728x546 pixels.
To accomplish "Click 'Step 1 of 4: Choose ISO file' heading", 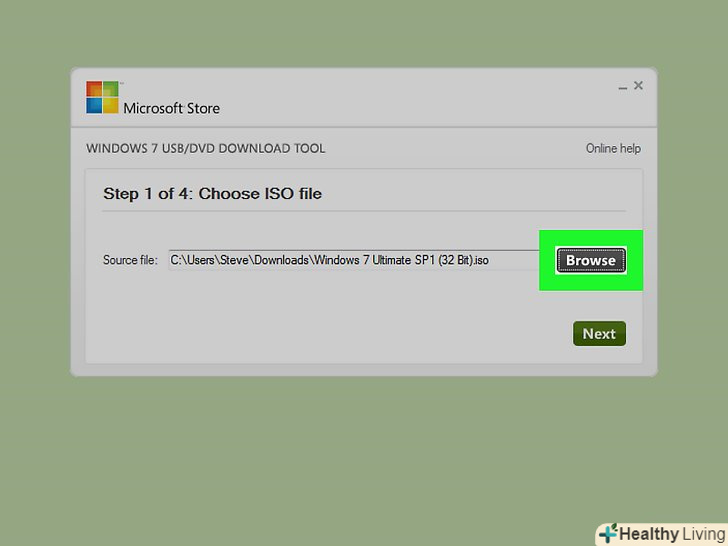I will tap(212, 194).
